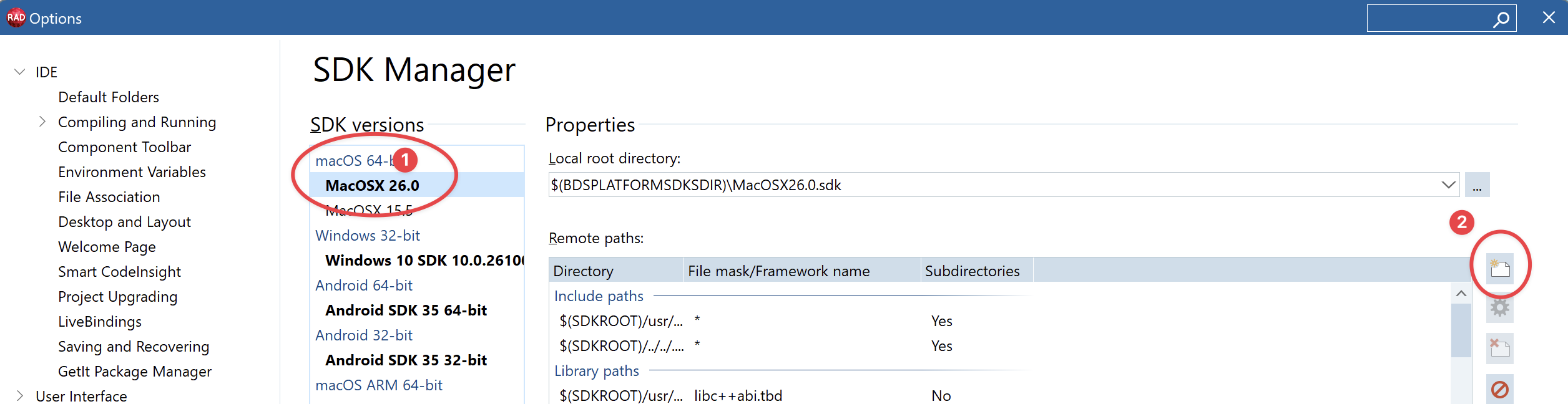Screen dimensions: 1568x404
Task: Close the Options dialog
Action: [x=1549, y=17]
